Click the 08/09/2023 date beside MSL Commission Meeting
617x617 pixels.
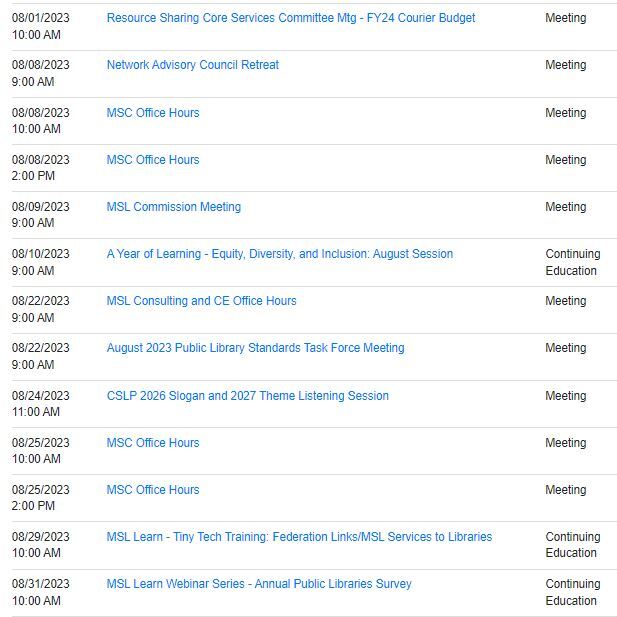point(41,207)
